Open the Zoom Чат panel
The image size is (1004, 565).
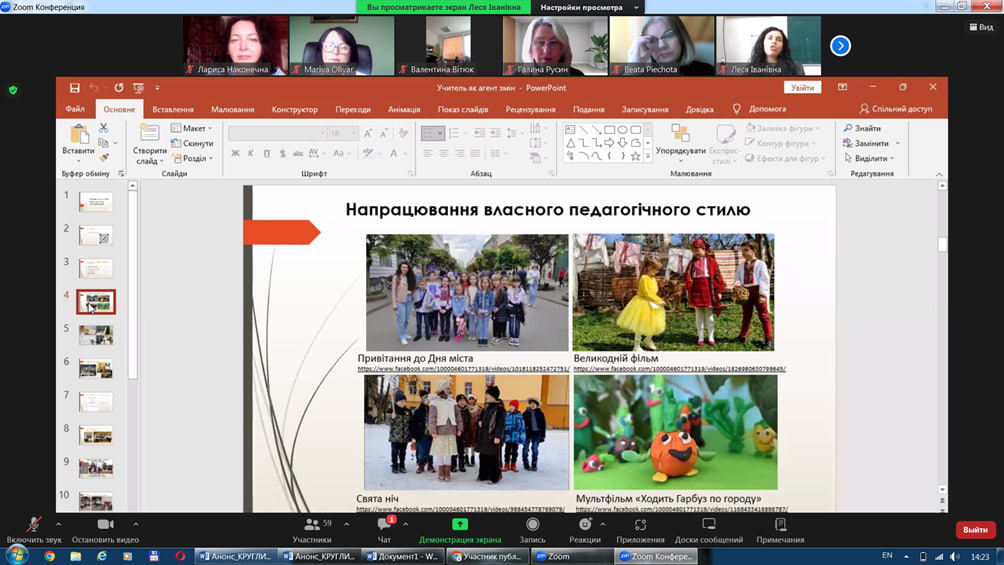point(384,525)
